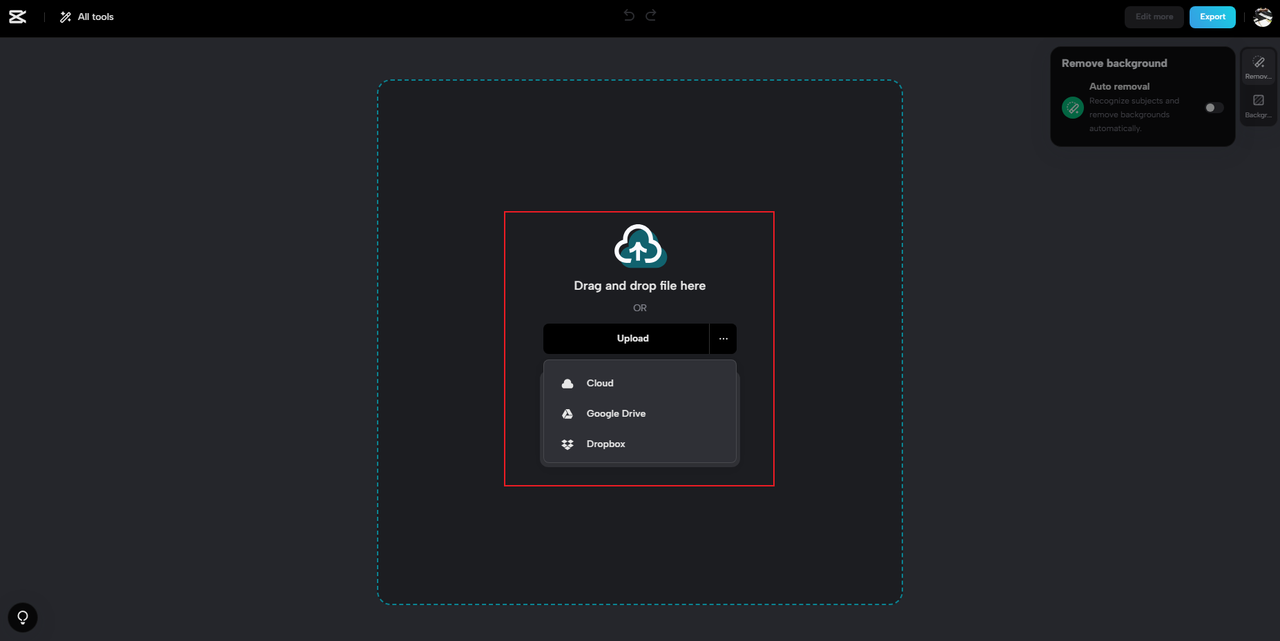Click the Upload button
1280x641 pixels.
(x=626, y=339)
